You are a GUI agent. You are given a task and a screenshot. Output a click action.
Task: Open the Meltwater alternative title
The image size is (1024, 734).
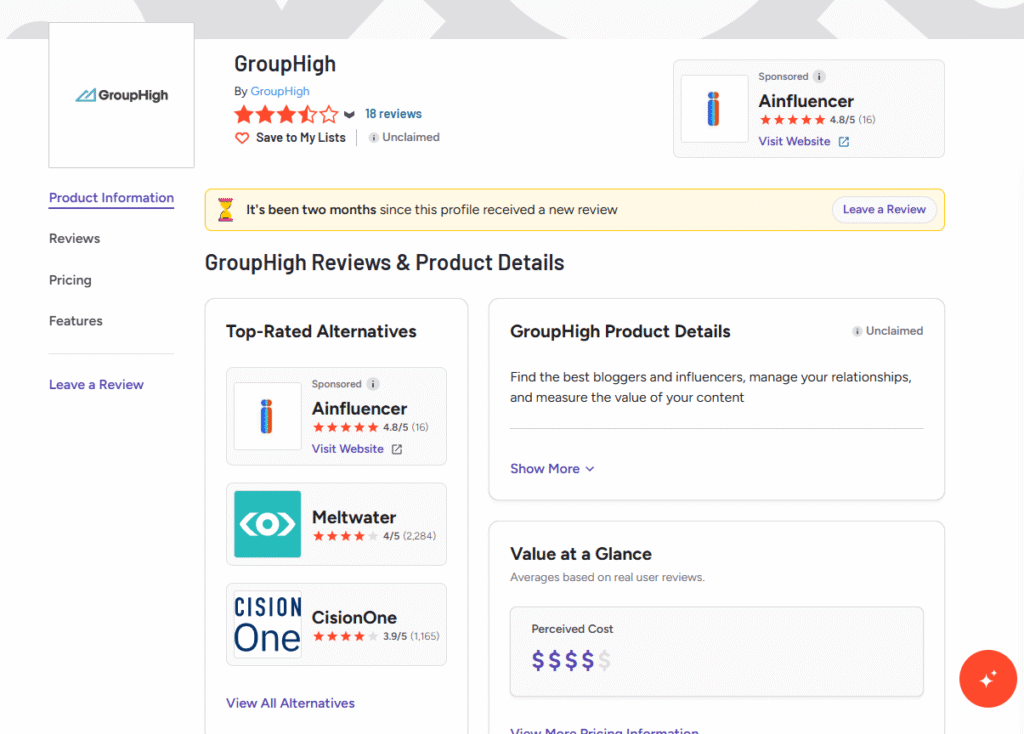[354, 517]
